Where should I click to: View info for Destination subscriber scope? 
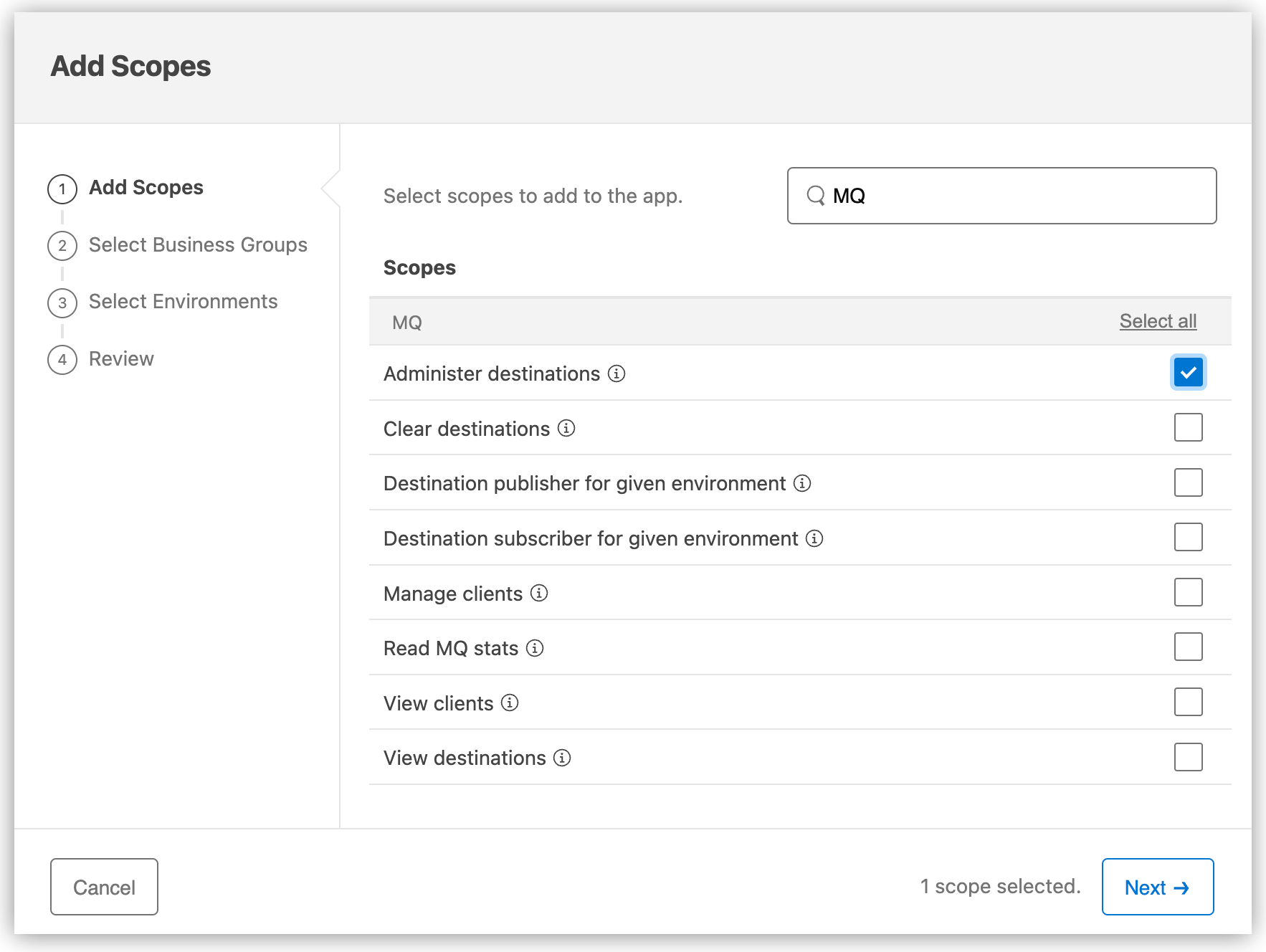click(814, 538)
